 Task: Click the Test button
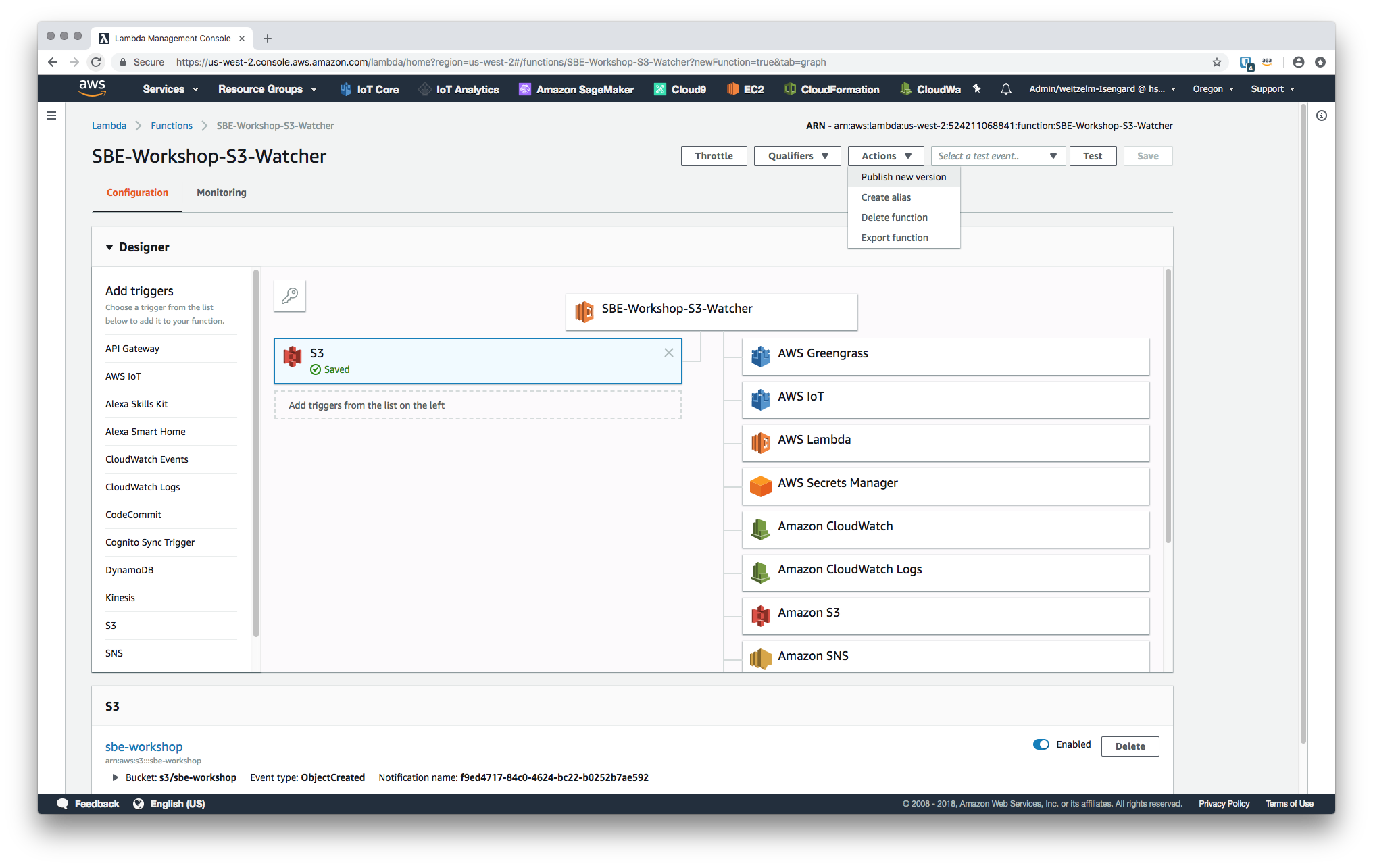coord(1093,156)
